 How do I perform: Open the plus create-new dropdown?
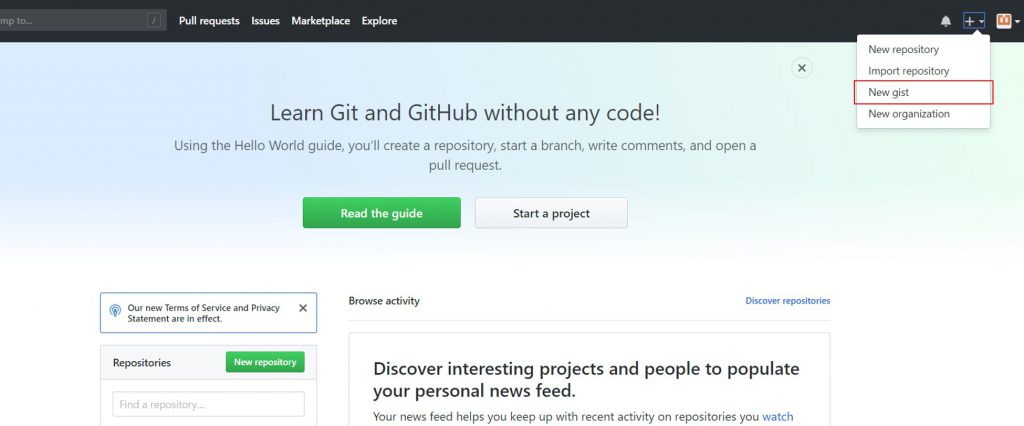[x=973, y=21]
